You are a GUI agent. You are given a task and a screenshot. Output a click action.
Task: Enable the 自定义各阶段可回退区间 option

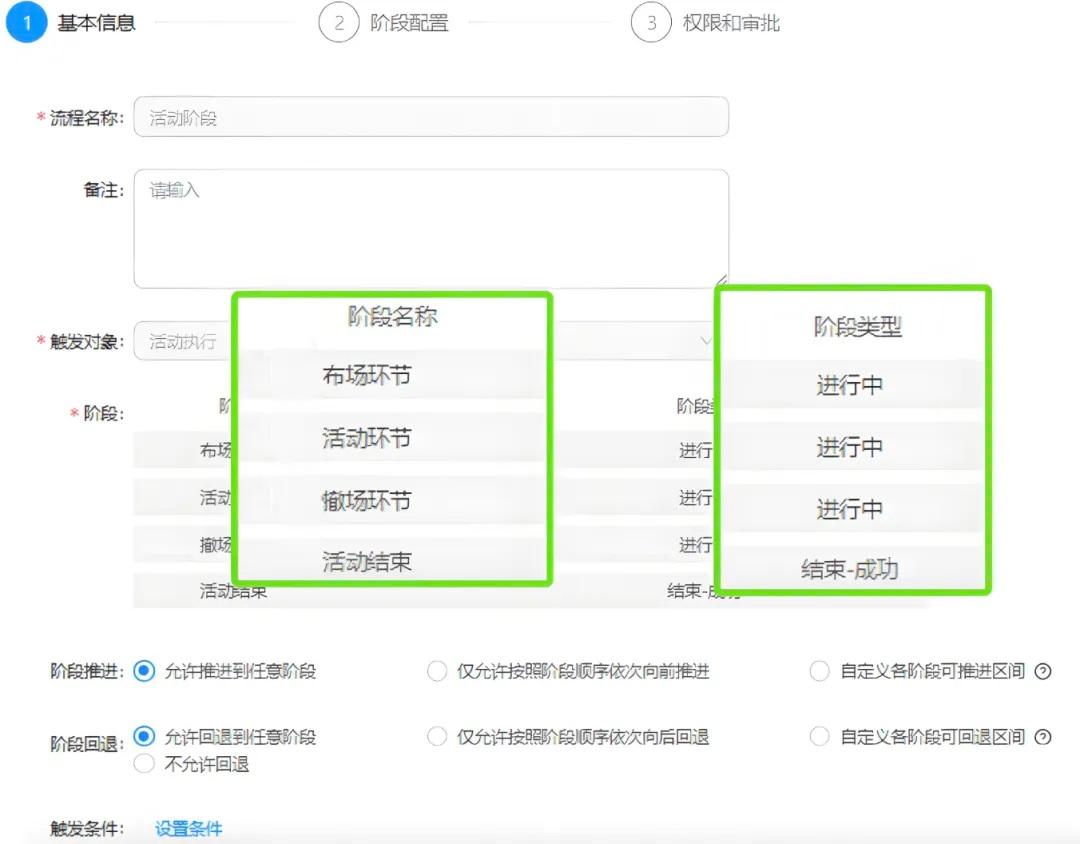pos(820,737)
